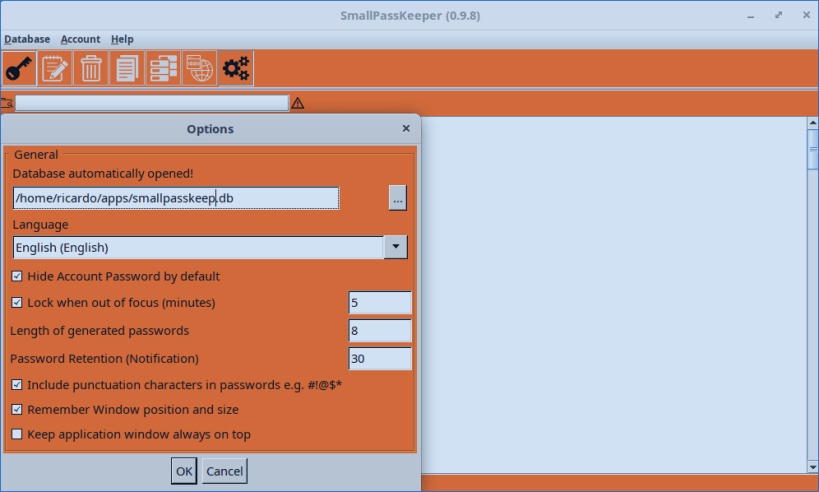819x492 pixels.
Task: Click the edit account notepad icon
Action: click(55, 68)
